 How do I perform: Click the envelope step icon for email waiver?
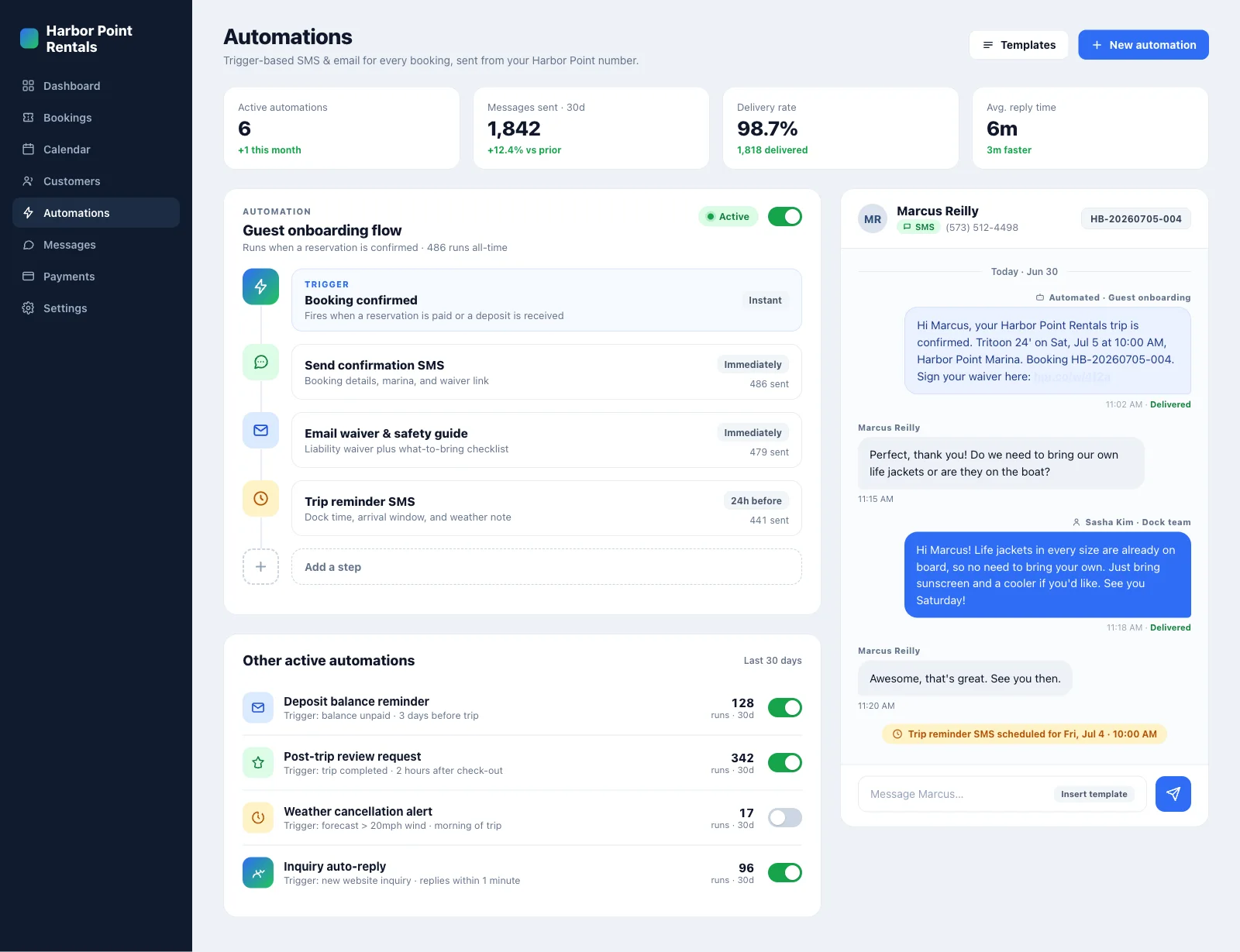pyautogui.click(x=260, y=430)
